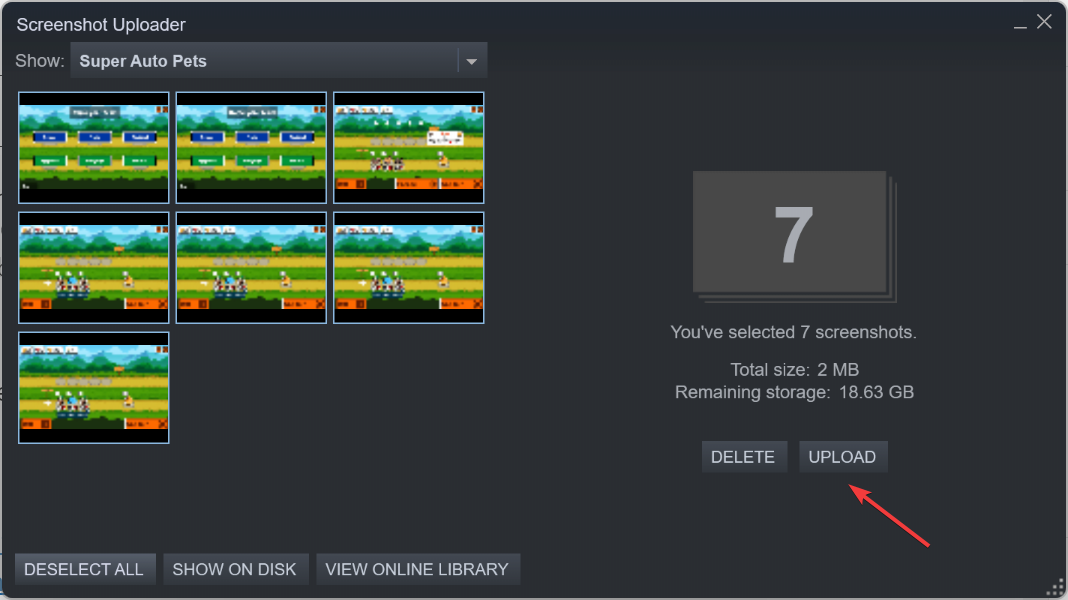
Task: Click the "Show:" label
Action: tap(40, 61)
